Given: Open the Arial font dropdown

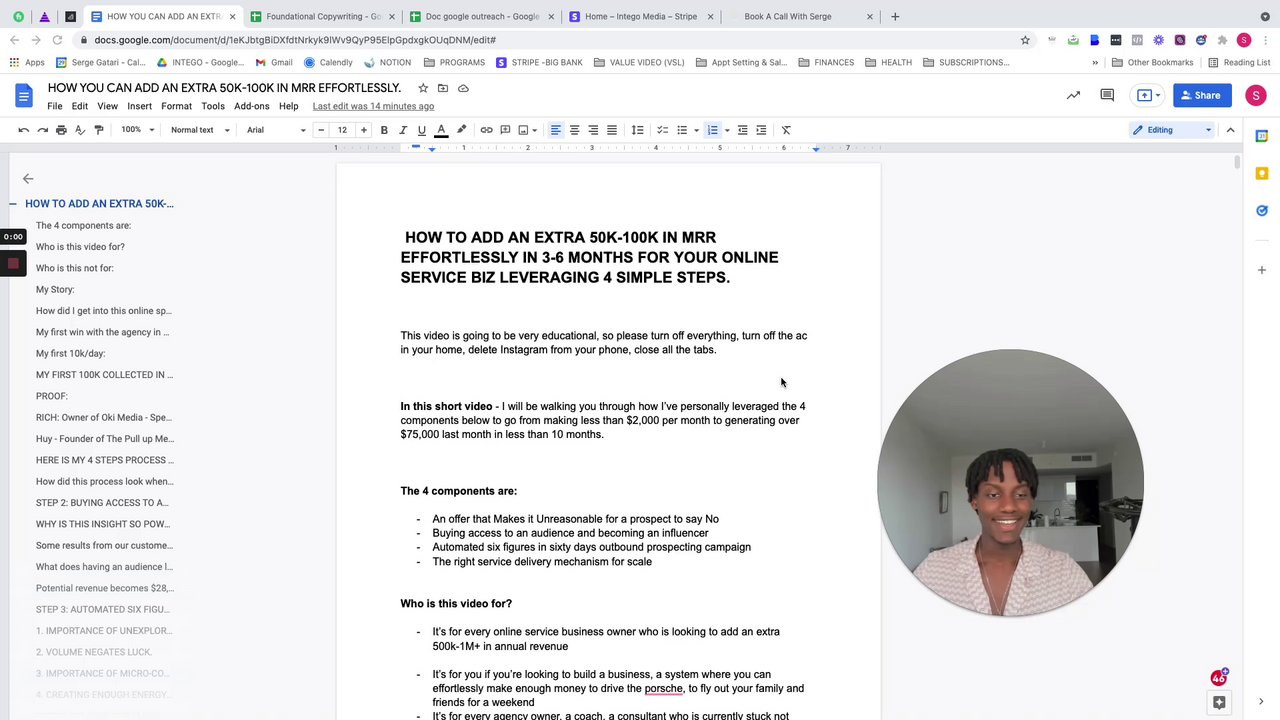Looking at the screenshot, I should [x=276, y=130].
